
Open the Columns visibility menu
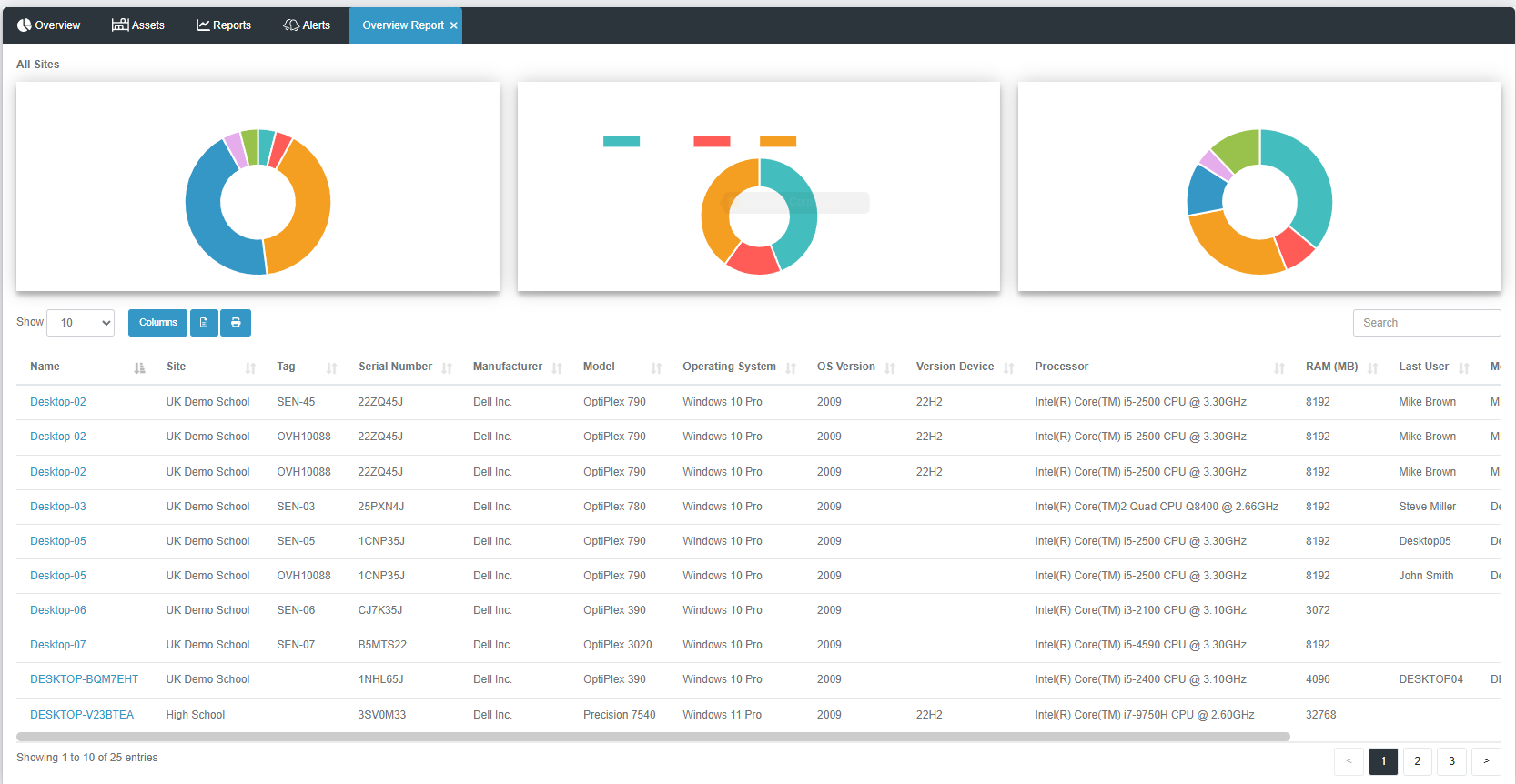tap(157, 323)
